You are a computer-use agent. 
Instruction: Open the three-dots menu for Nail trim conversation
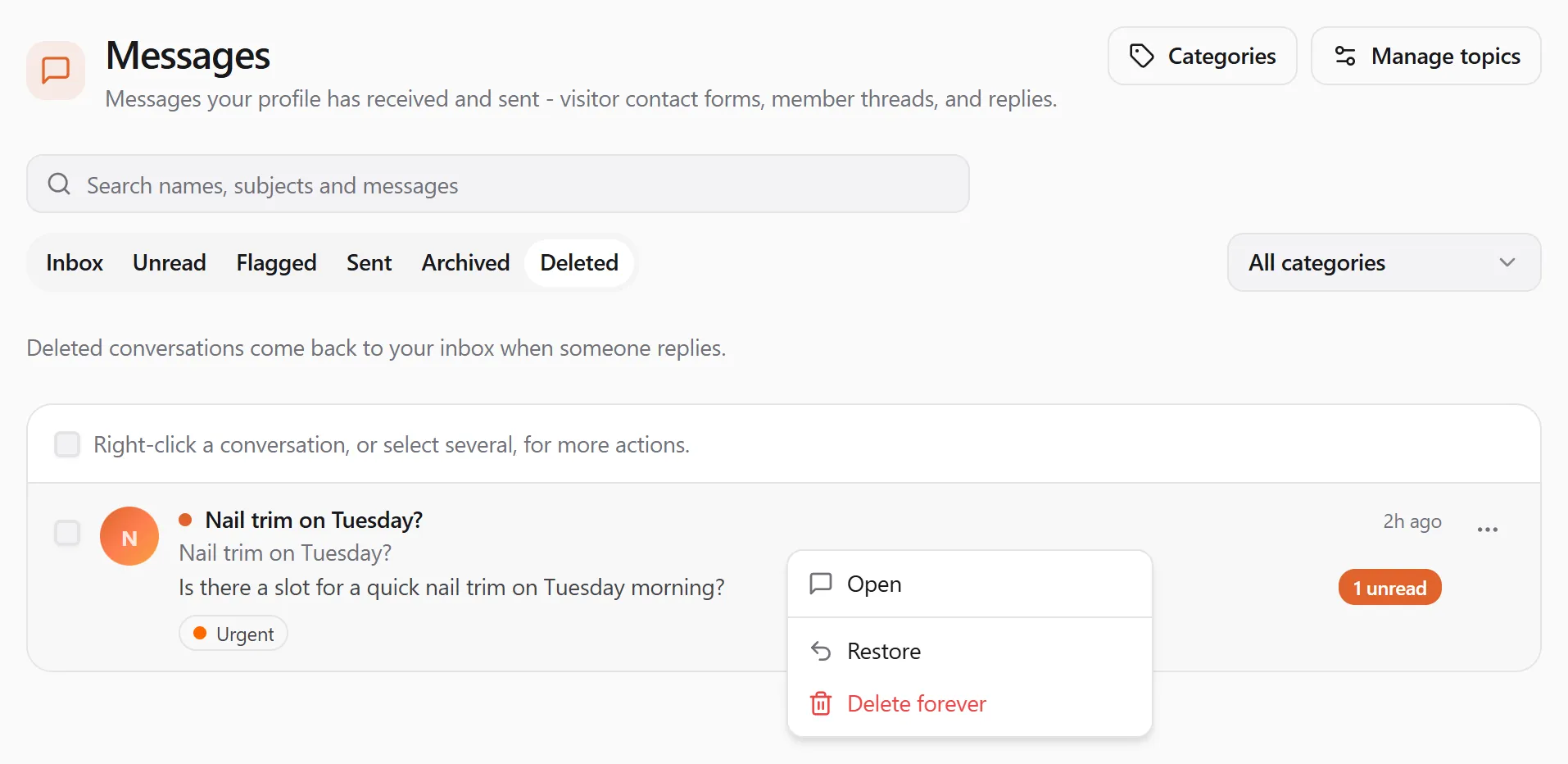coord(1487,530)
